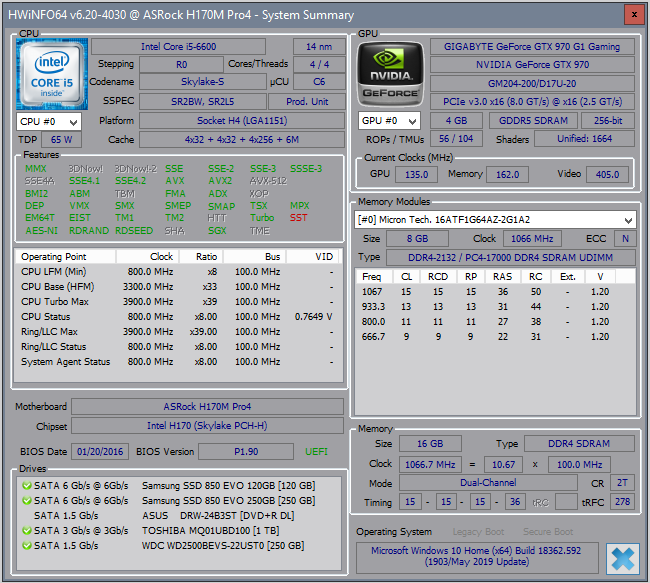Click status icon of WDC WD2500BEVS drive
650x583 pixels.
pyautogui.click(x=27, y=545)
